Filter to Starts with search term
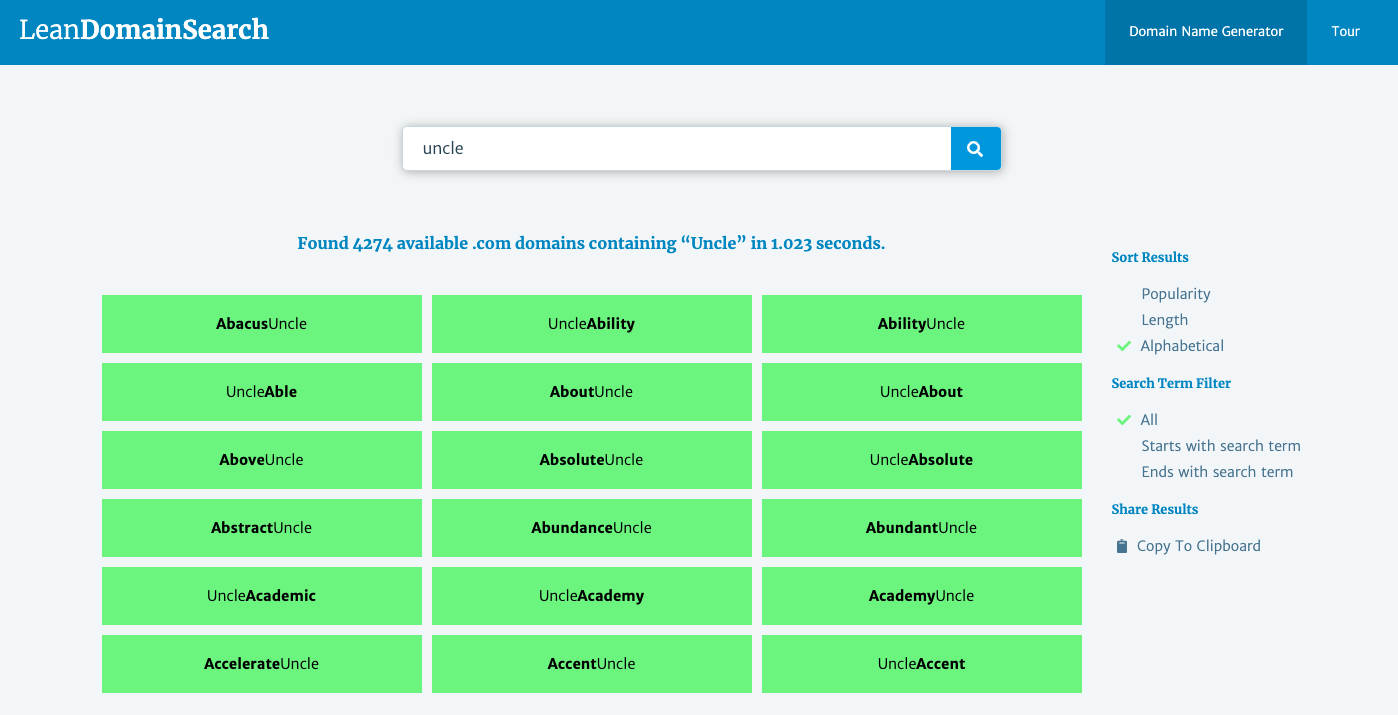The height and width of the screenshot is (715, 1398). tap(1221, 446)
